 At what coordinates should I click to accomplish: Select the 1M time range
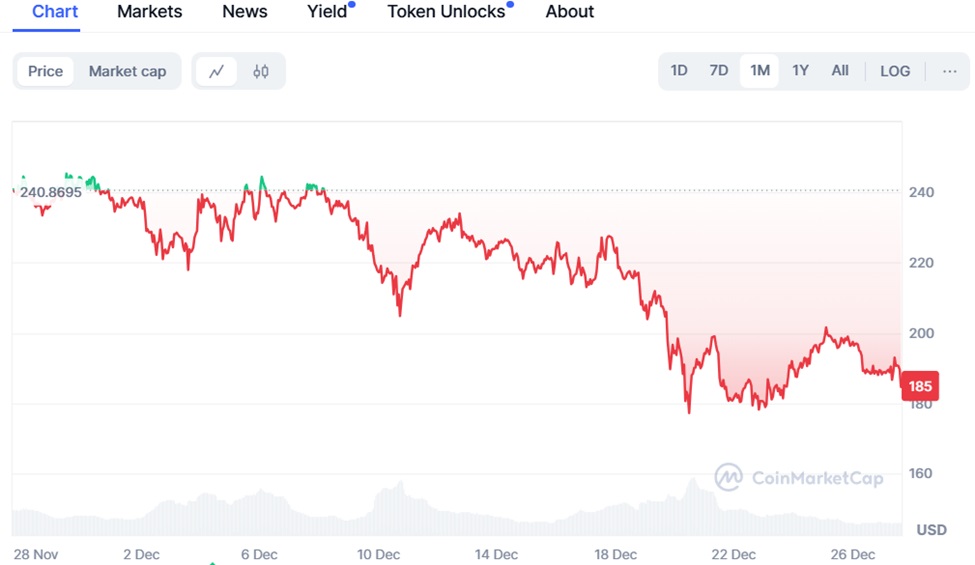(760, 71)
